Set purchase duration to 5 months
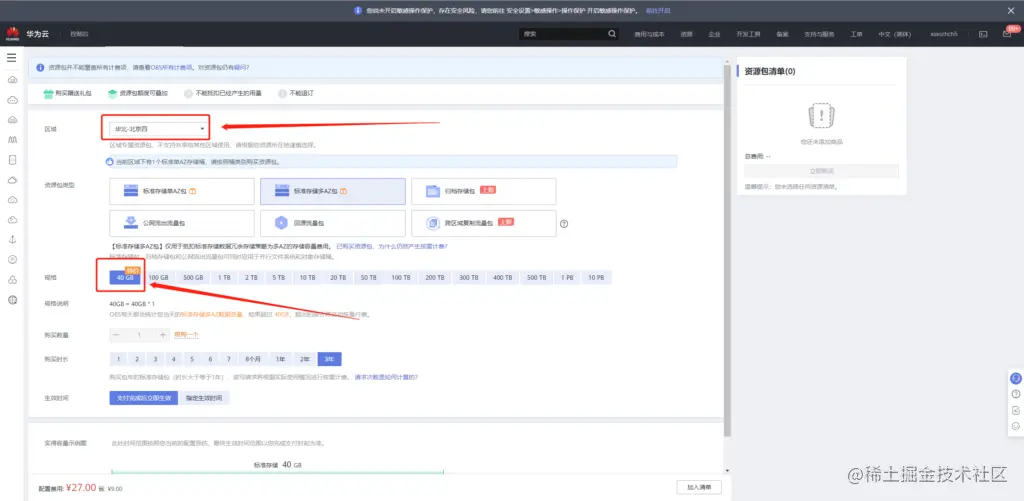The image size is (1024, 501). click(192, 359)
